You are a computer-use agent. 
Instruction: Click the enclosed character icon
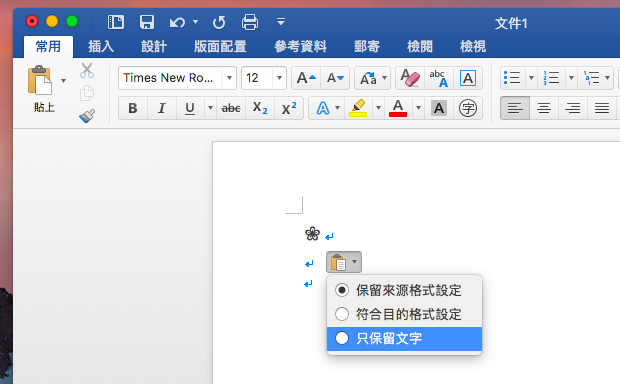click(x=468, y=108)
